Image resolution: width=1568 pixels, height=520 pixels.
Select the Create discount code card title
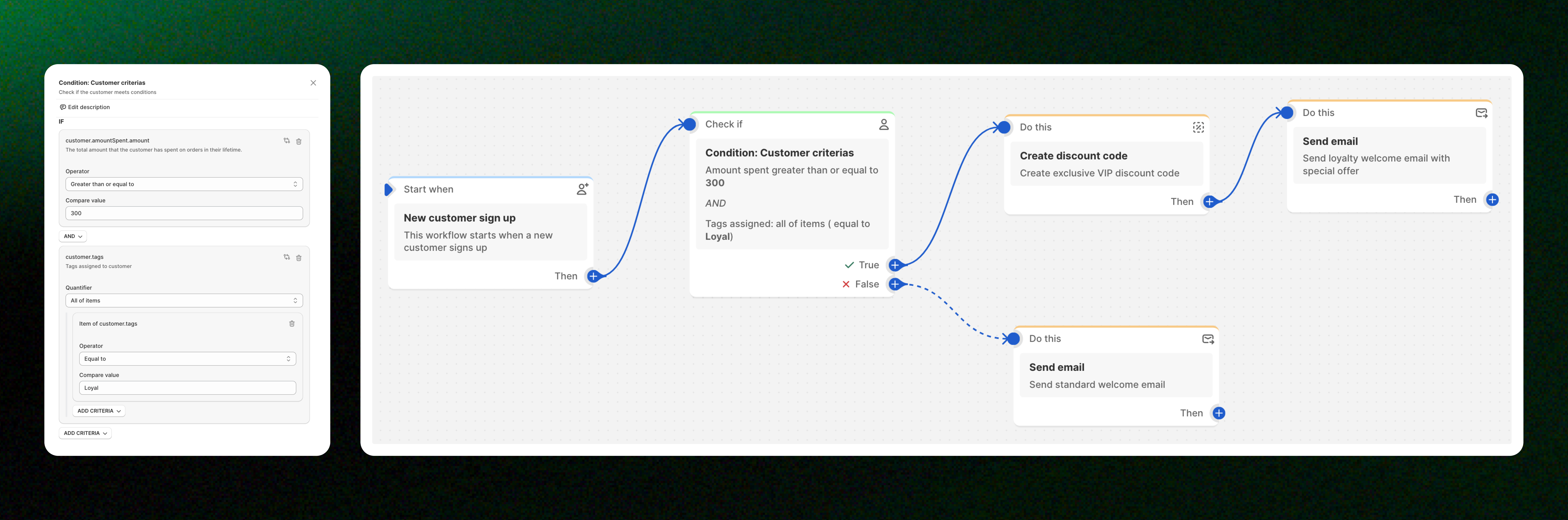click(x=1074, y=156)
